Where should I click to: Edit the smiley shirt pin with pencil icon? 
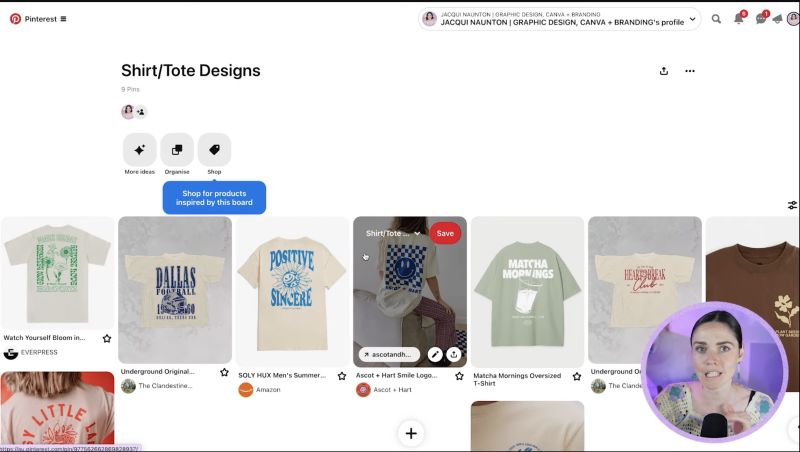[x=435, y=355]
